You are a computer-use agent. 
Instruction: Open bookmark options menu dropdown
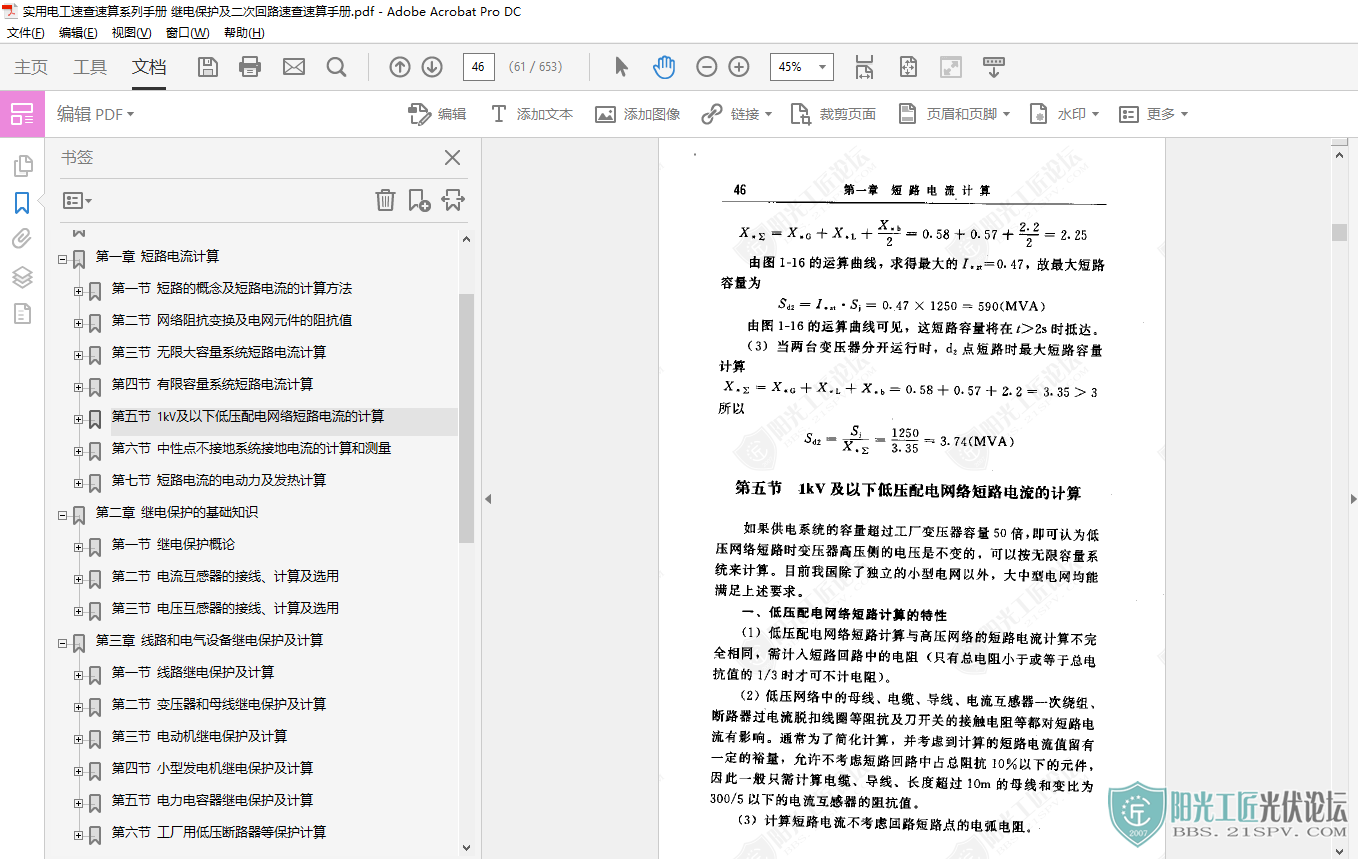click(x=77, y=200)
